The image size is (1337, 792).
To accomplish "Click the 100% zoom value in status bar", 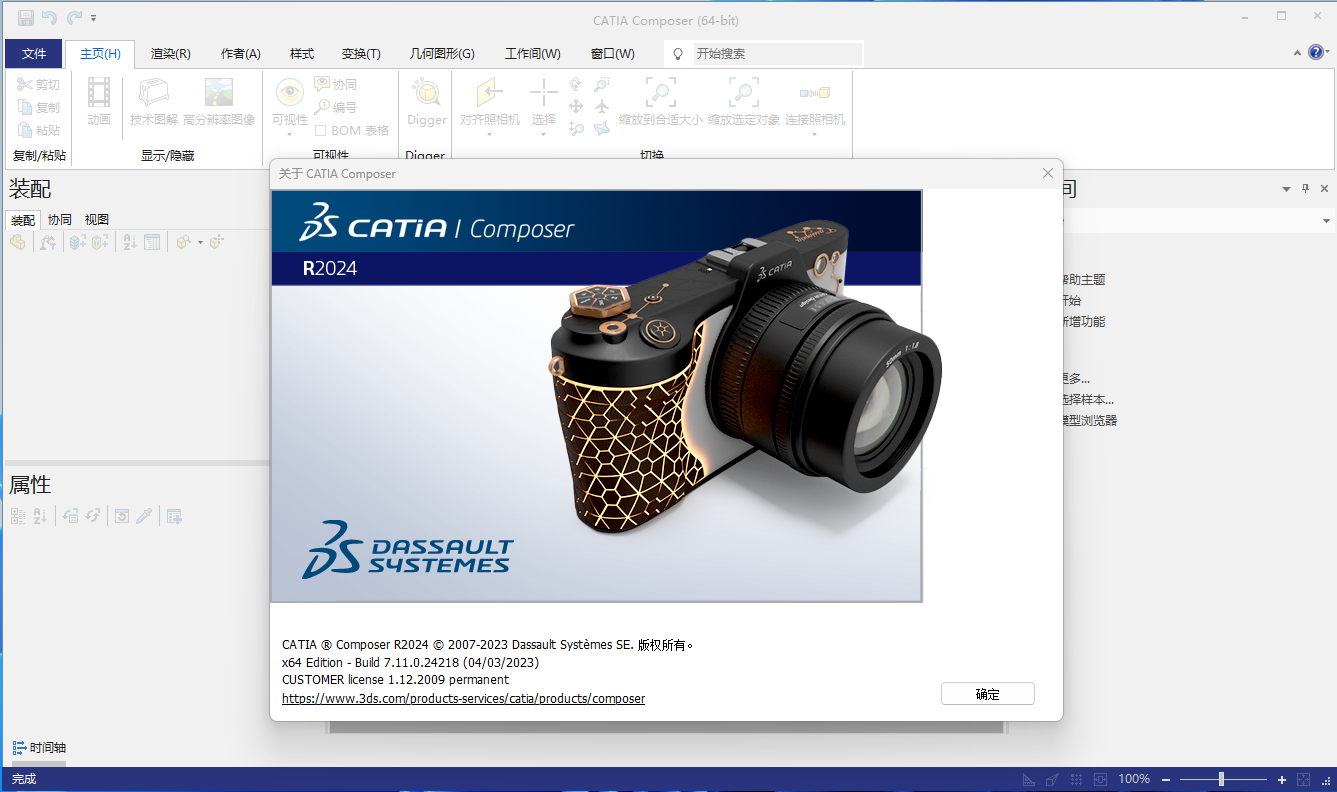I will coord(1134,779).
